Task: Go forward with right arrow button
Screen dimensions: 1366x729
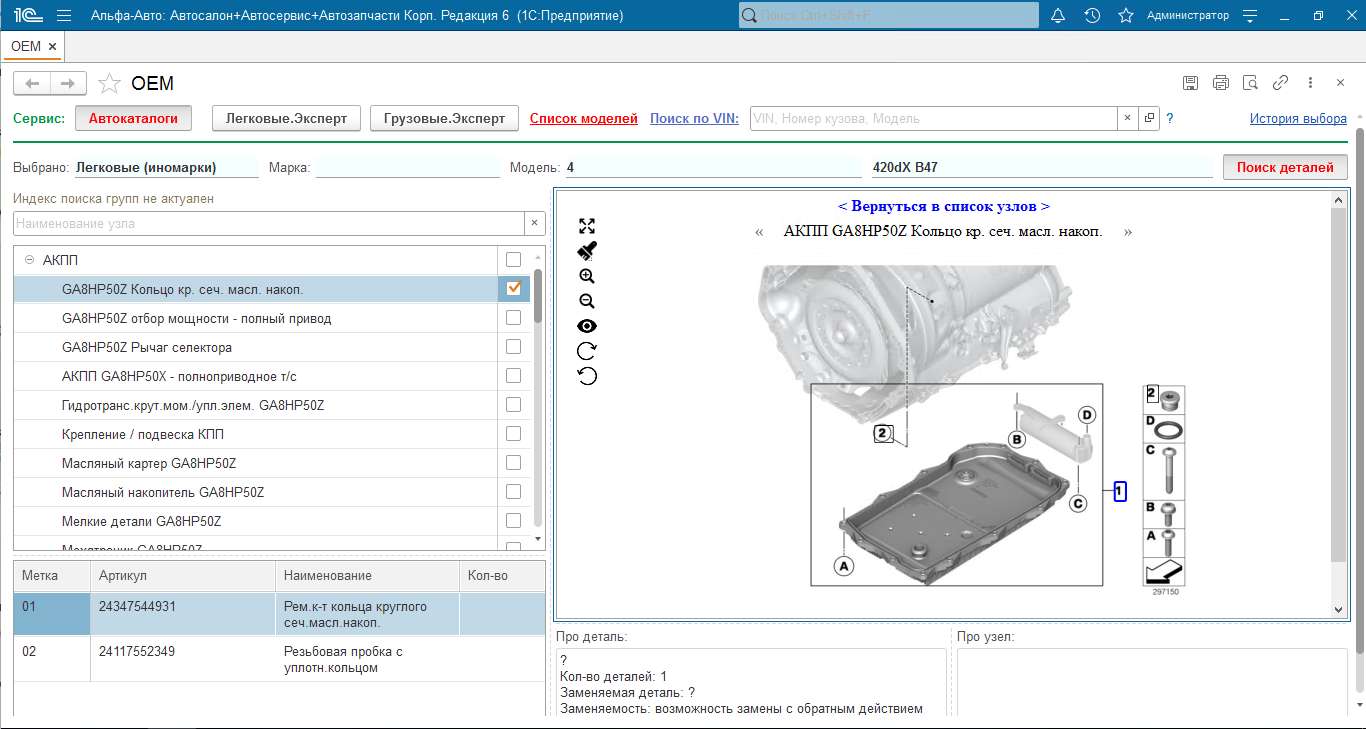Action: [x=68, y=83]
